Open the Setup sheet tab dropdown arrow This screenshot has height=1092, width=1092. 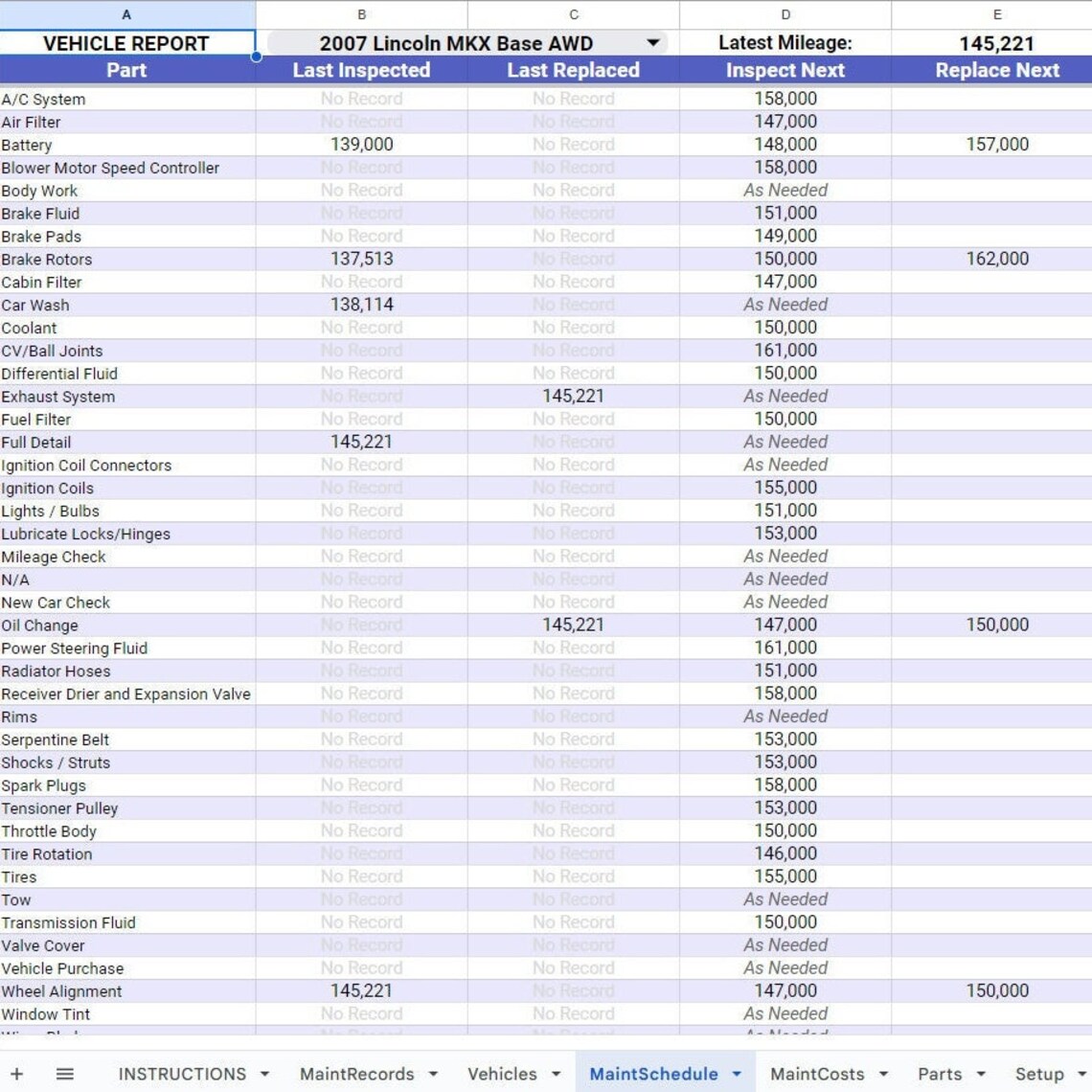[1077, 1074]
